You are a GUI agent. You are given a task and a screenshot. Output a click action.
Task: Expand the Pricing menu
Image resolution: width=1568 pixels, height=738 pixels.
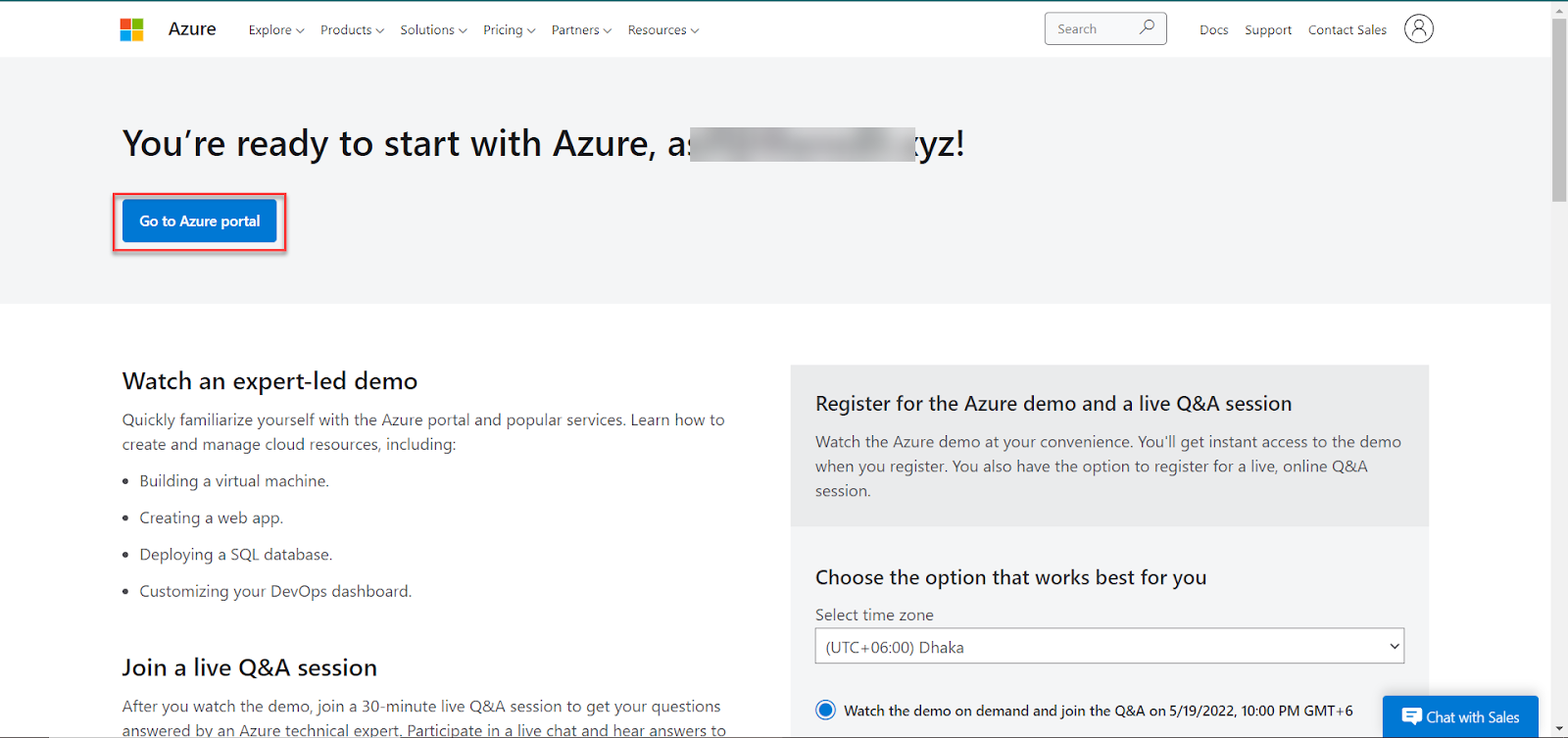[509, 30]
